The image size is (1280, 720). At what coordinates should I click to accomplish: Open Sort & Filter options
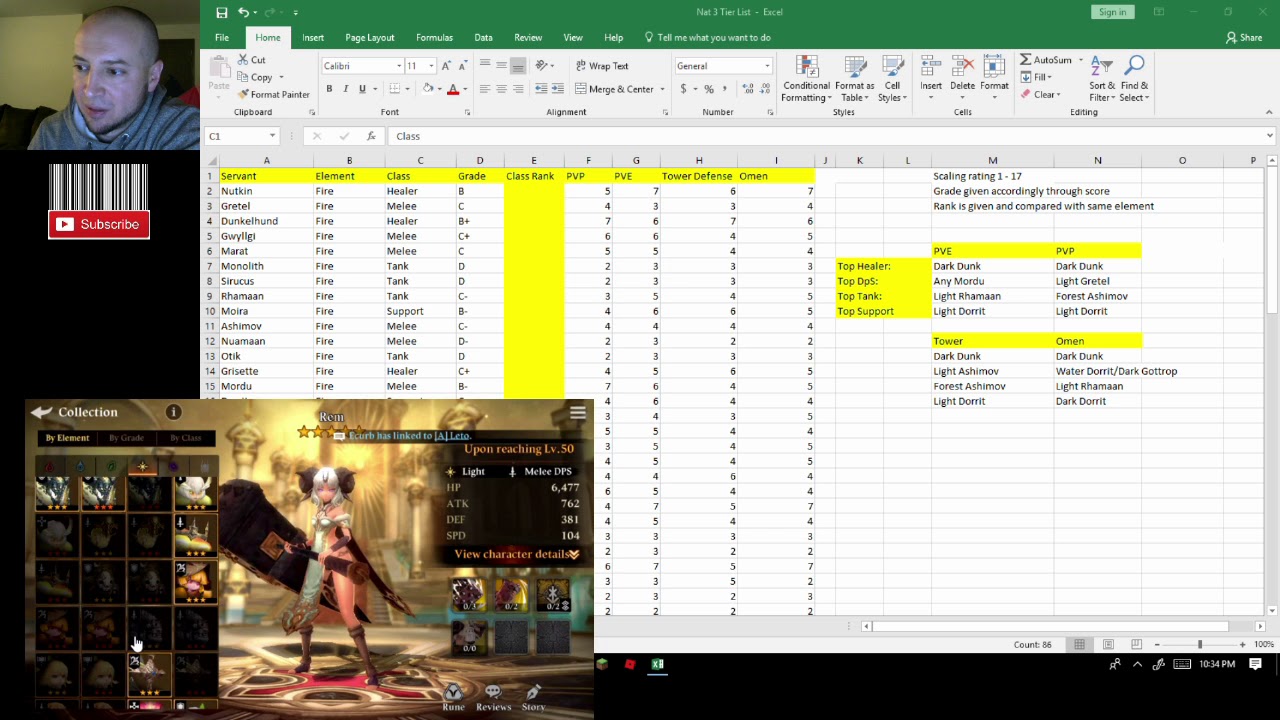click(1102, 79)
